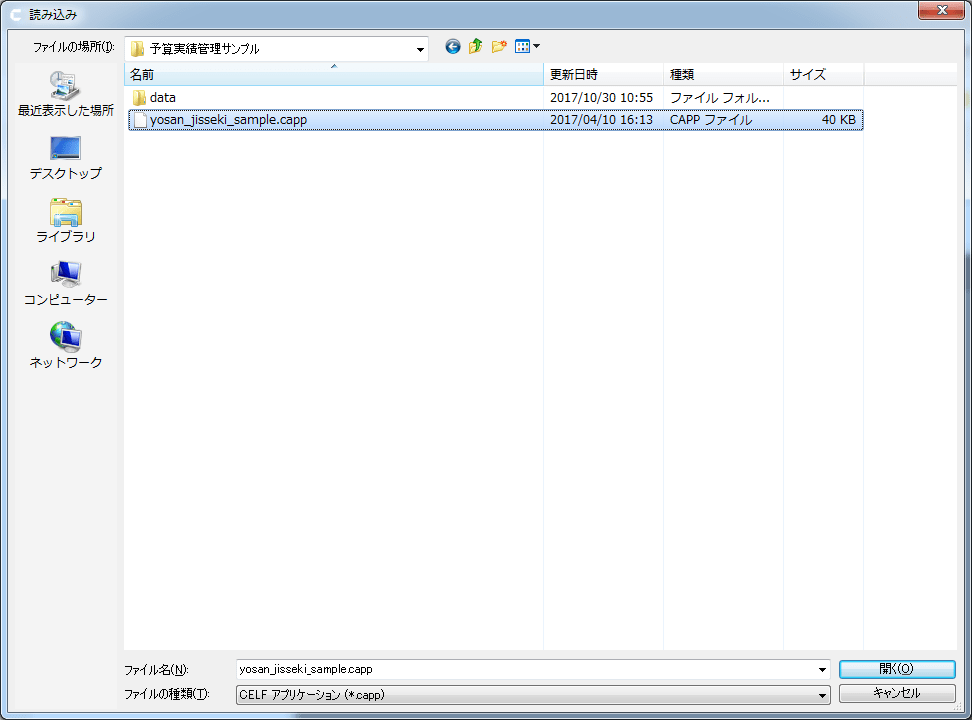The height and width of the screenshot is (720, 972).
Task: Expand the folder location dropdown
Action: [420, 49]
